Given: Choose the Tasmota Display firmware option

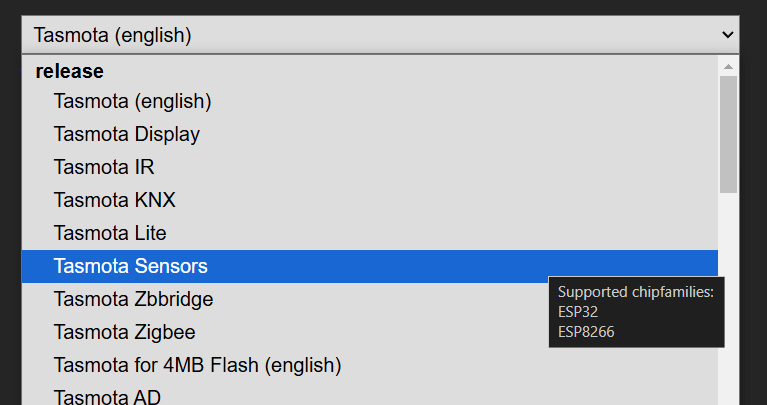Looking at the screenshot, I should tap(127, 134).
